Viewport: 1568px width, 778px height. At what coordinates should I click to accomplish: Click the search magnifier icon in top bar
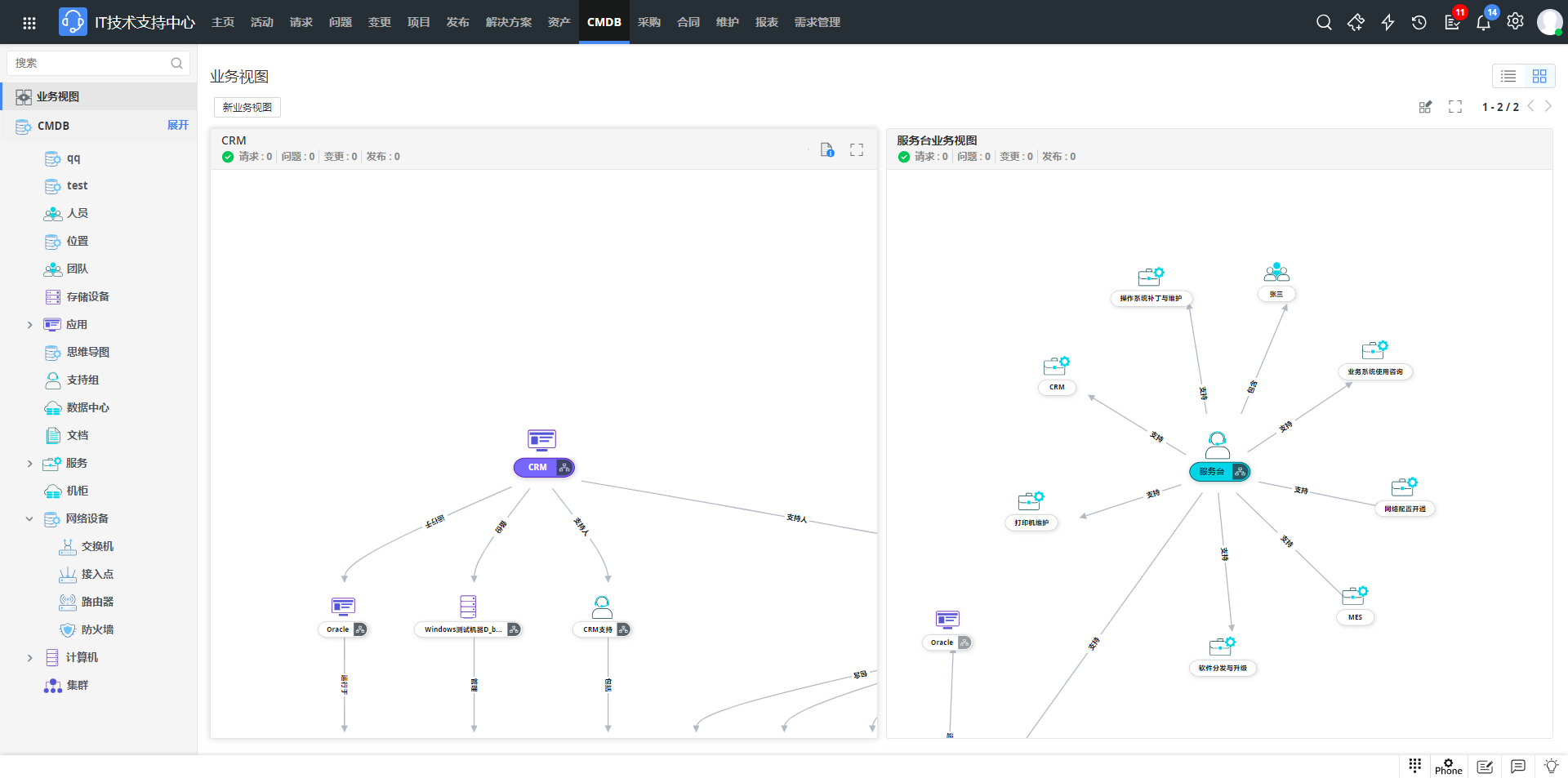coord(1324,22)
